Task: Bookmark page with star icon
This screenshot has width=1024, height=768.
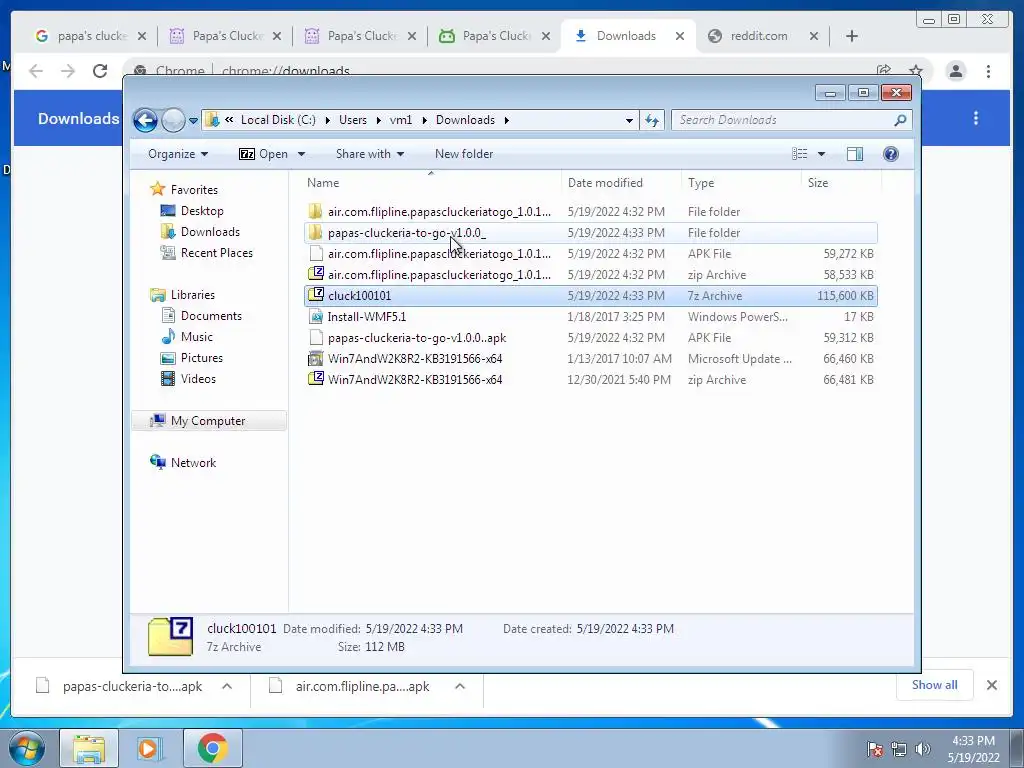Action: (x=916, y=71)
